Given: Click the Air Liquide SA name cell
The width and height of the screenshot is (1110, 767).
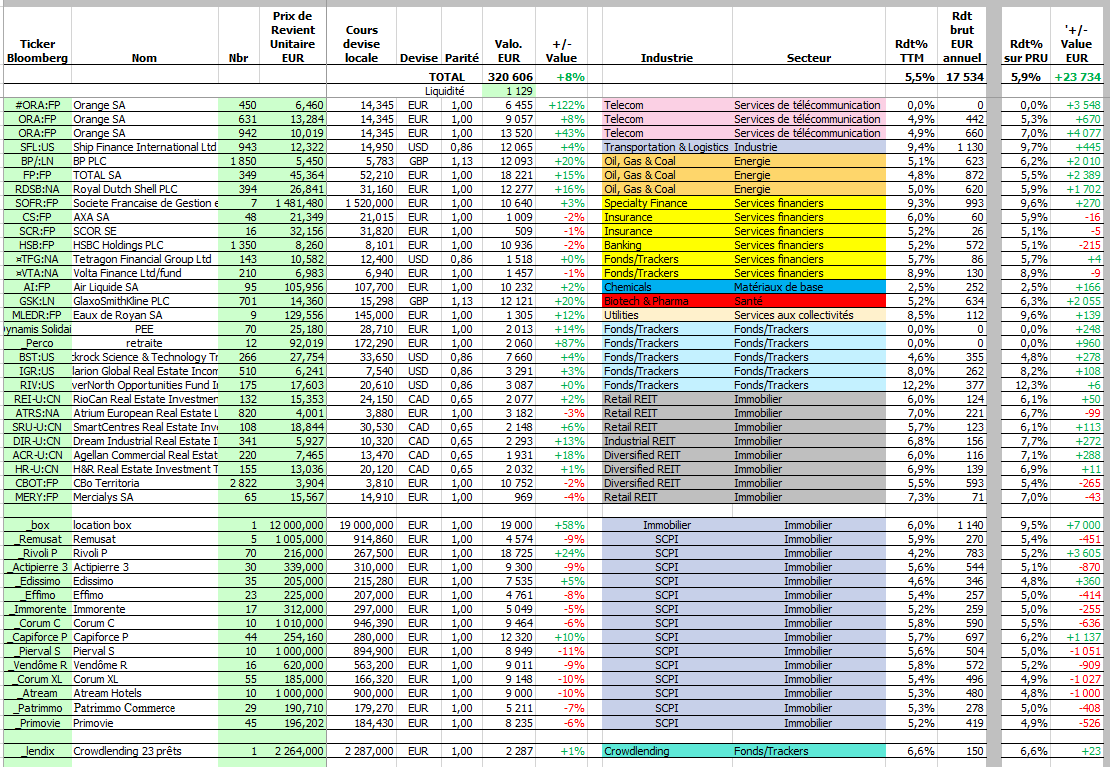Looking at the screenshot, I should pos(145,287).
